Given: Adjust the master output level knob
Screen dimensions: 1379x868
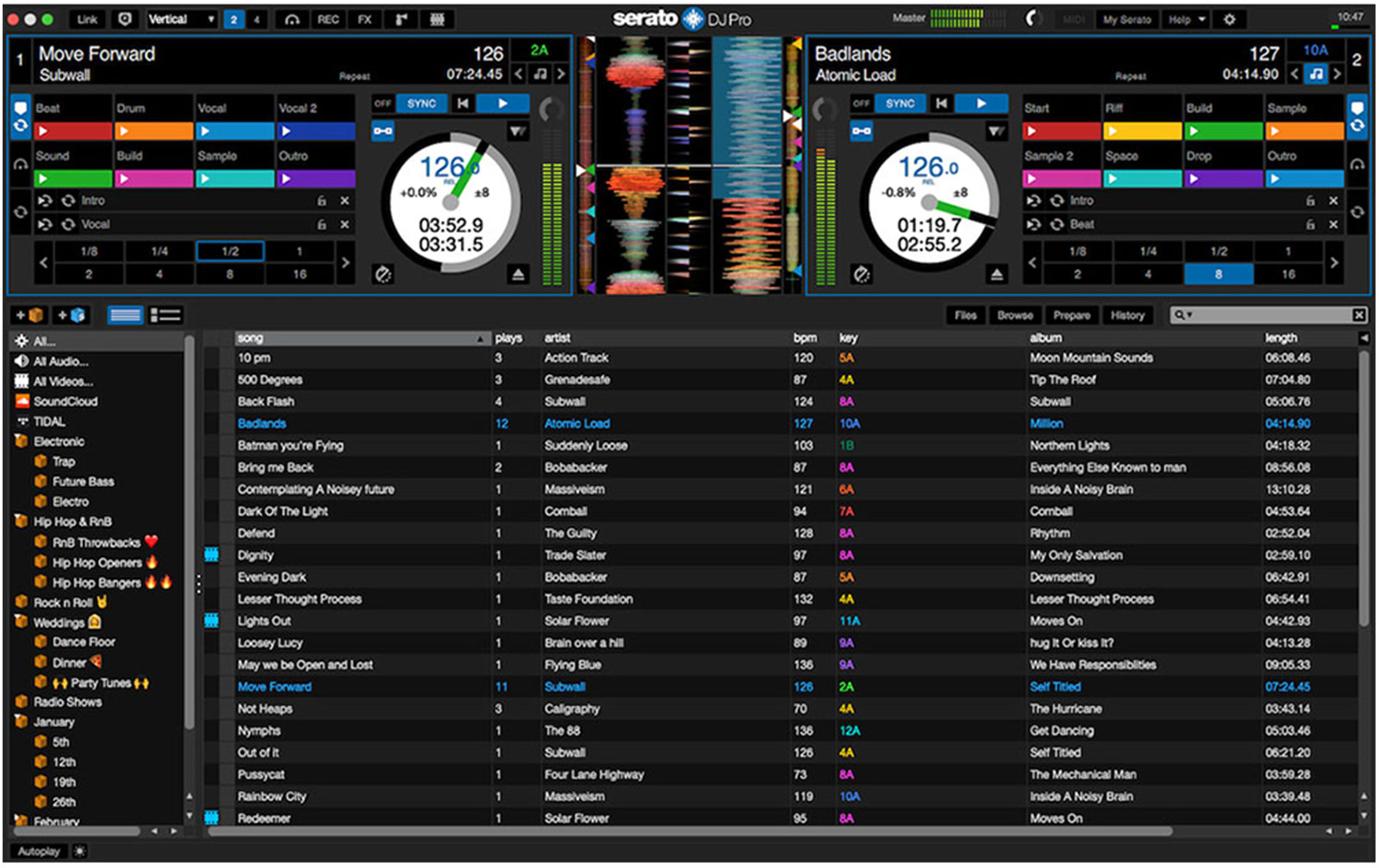Looking at the screenshot, I should pos(1033,18).
